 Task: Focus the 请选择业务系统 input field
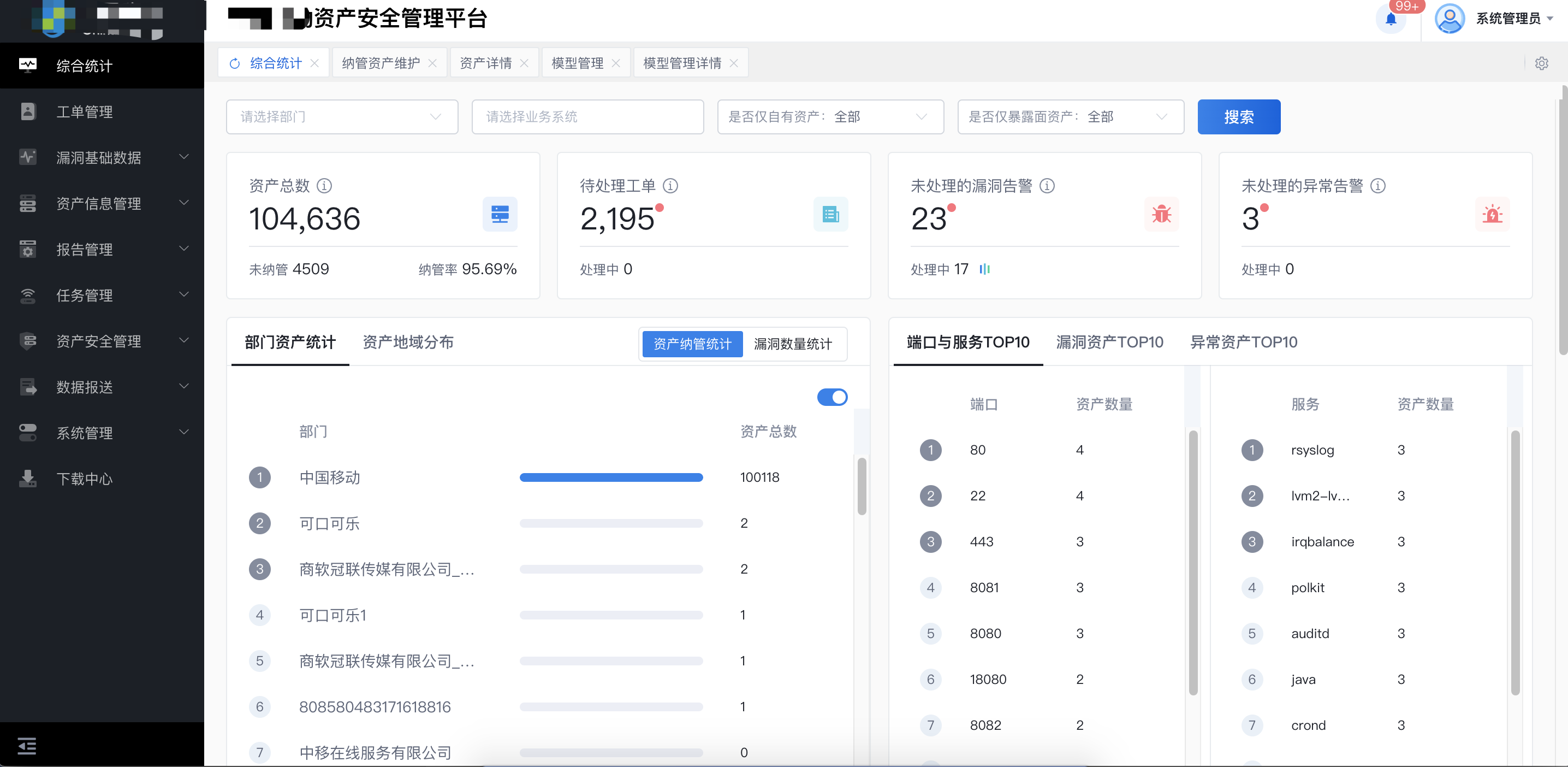tap(587, 117)
